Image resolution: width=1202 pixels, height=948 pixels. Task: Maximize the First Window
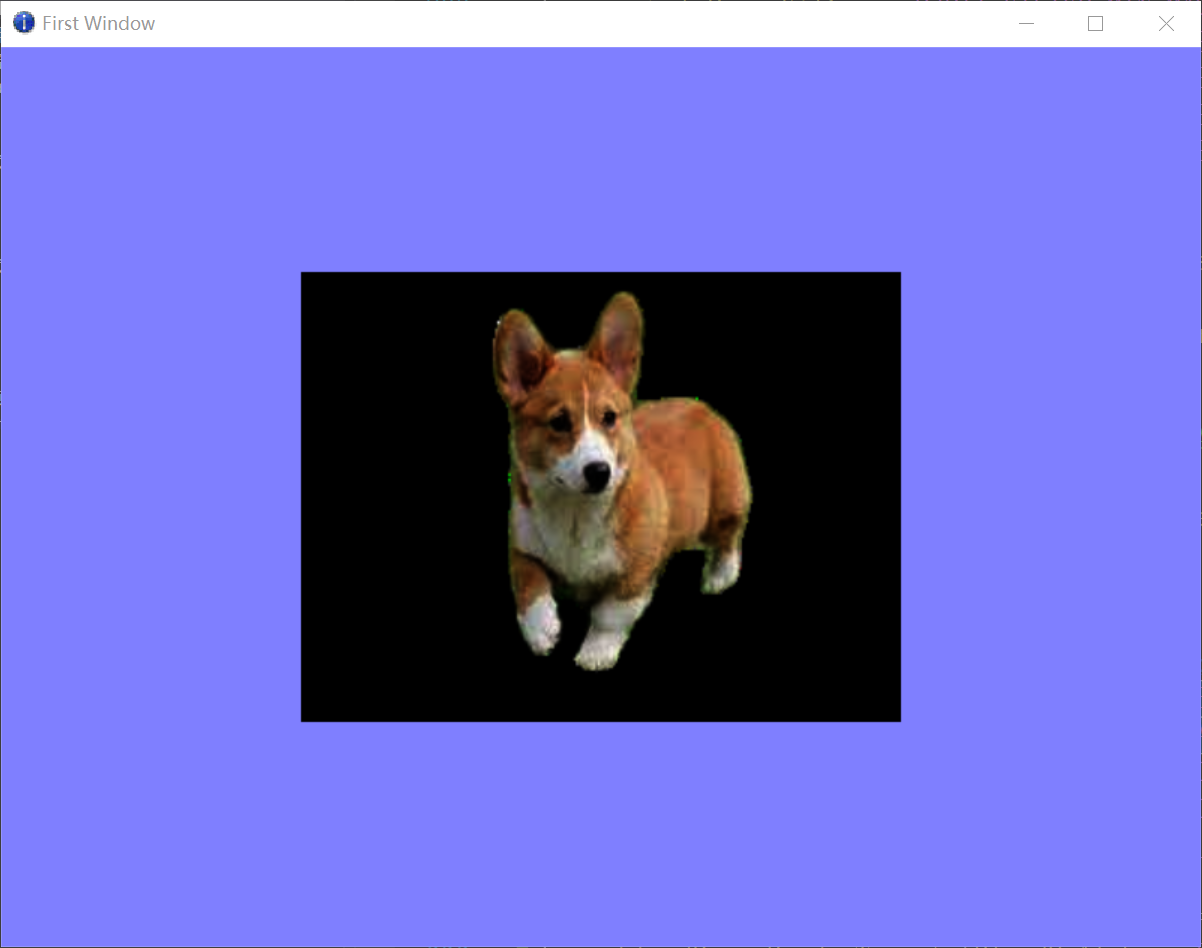click(x=1096, y=24)
